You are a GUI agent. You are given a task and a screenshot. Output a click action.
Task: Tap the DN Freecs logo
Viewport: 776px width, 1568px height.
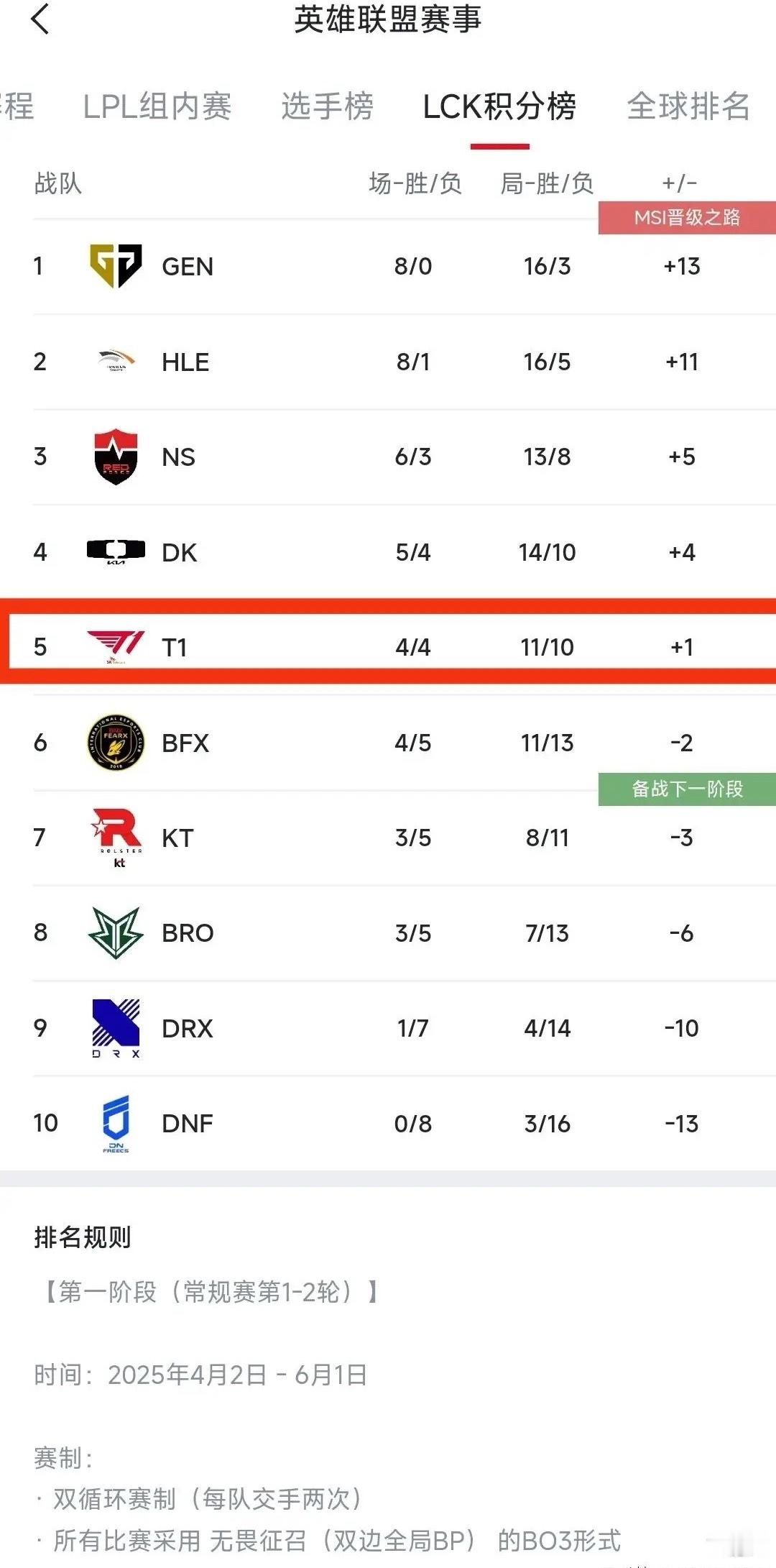pos(116,1124)
